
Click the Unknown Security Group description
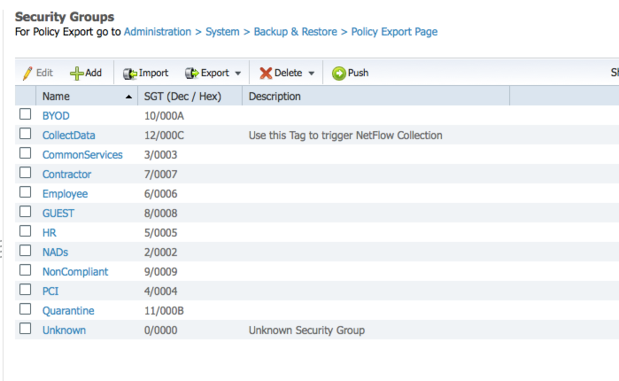tap(307, 330)
